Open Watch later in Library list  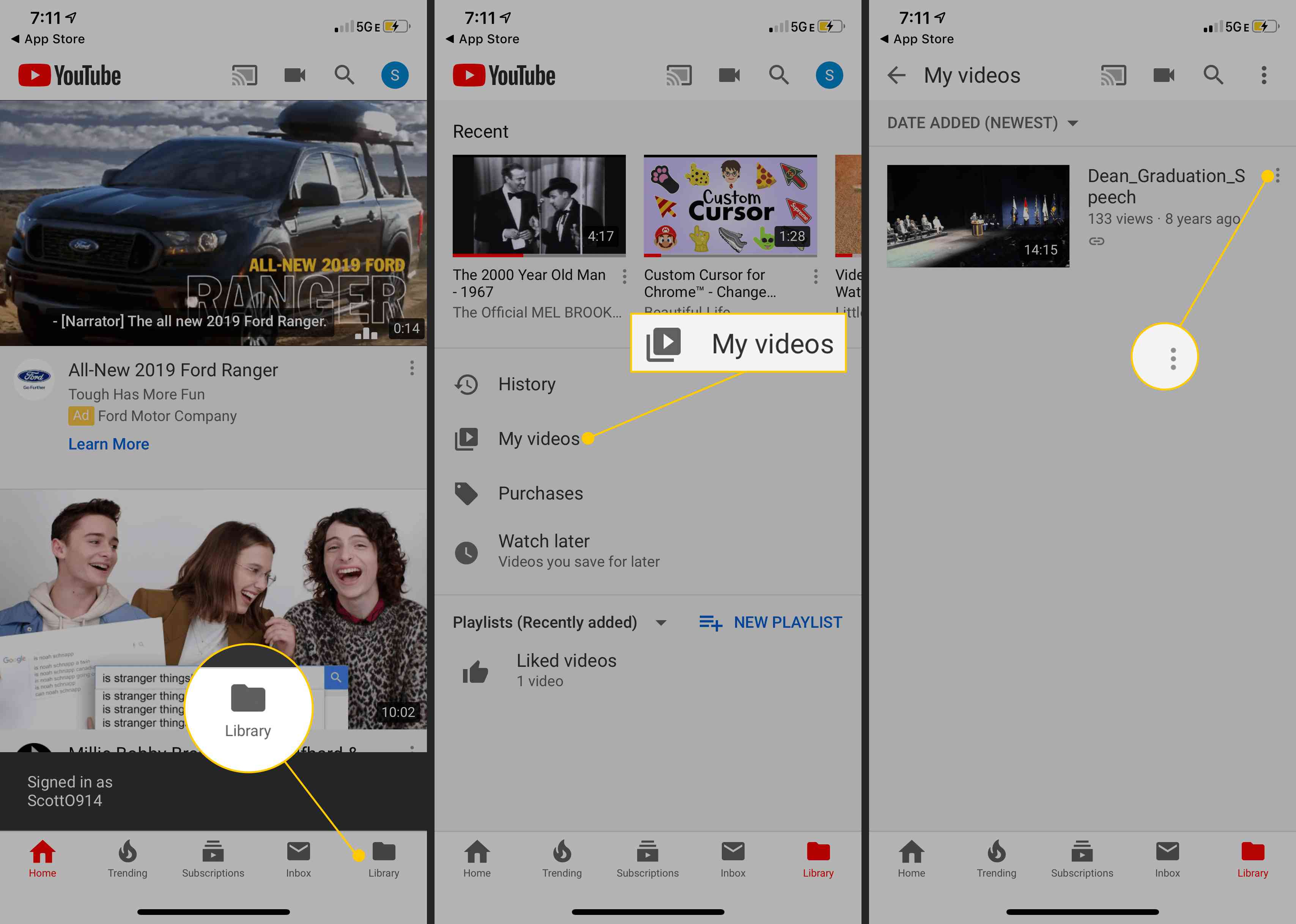tap(648, 551)
